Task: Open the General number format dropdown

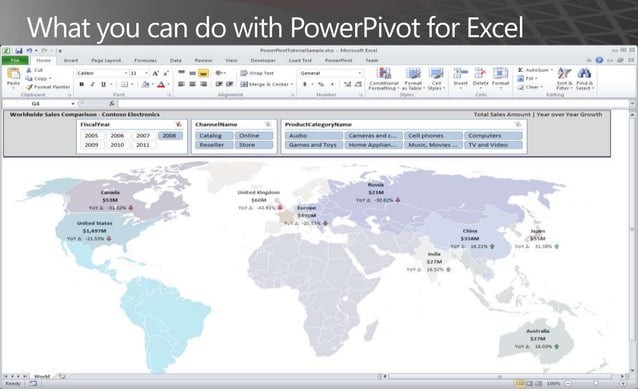Action: click(360, 73)
